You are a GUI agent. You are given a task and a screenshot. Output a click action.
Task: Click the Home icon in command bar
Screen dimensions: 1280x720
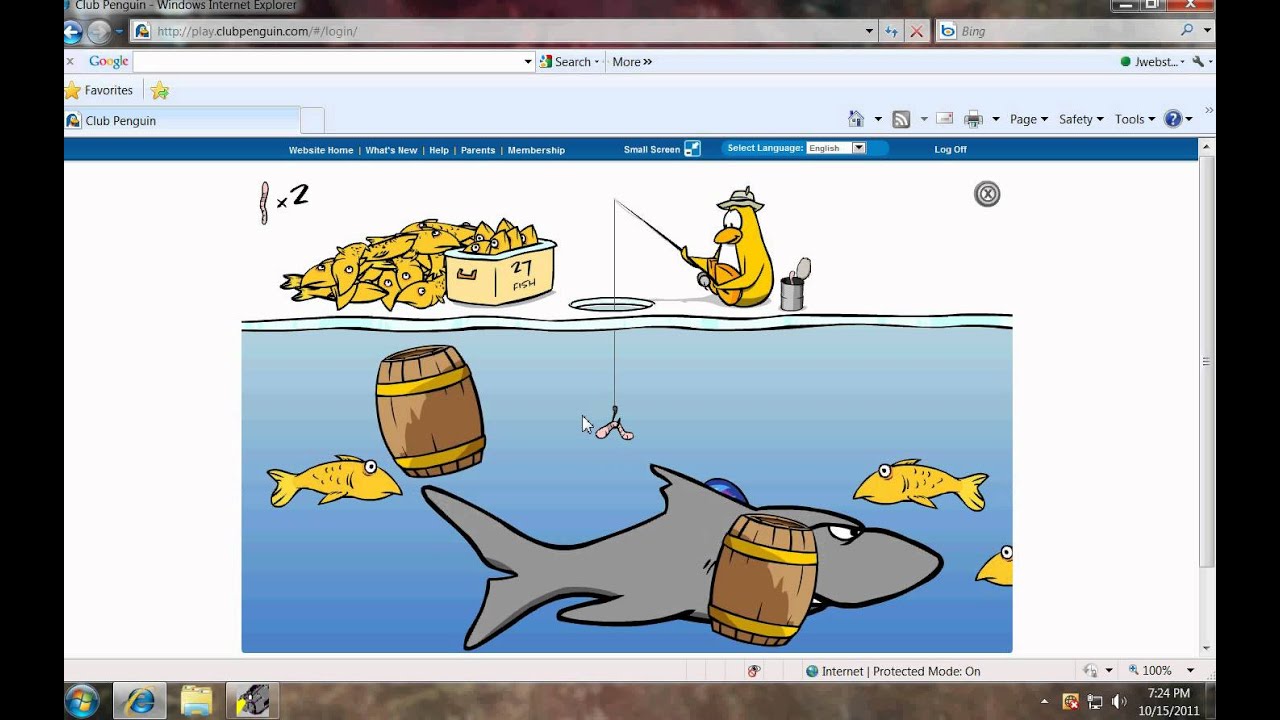click(x=856, y=119)
